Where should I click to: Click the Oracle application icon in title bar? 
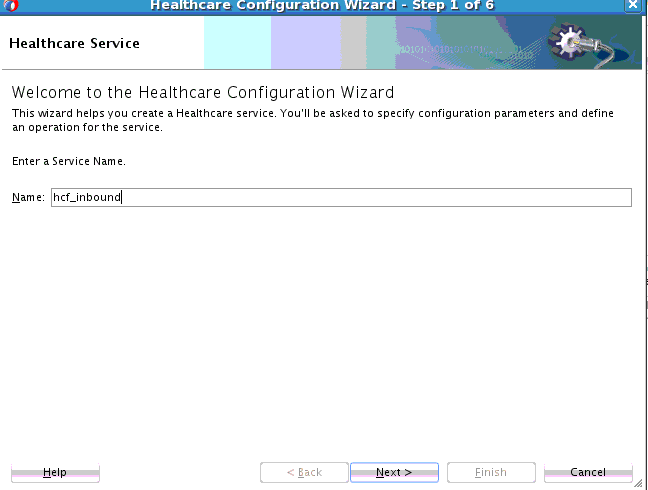pyautogui.click(x=11, y=5)
